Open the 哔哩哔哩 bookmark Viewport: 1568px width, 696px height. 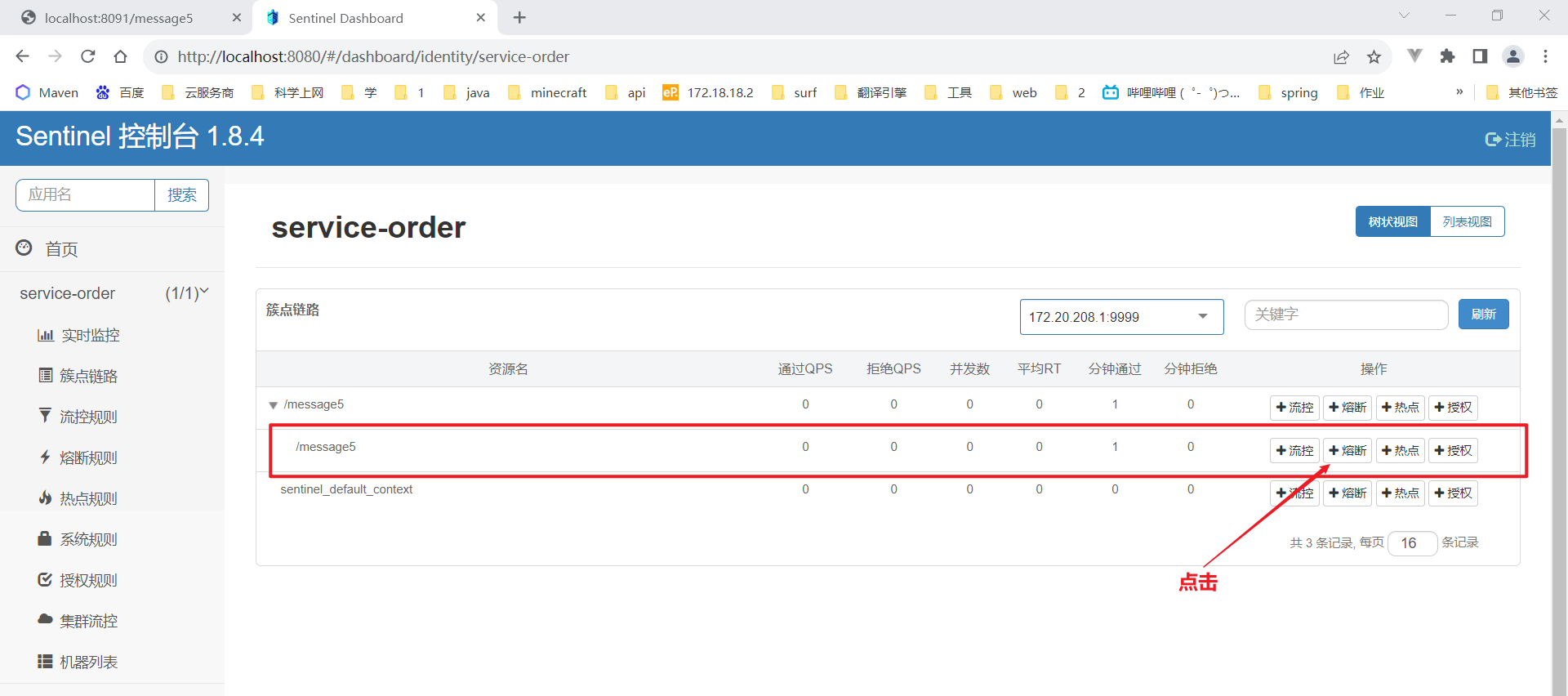pyautogui.click(x=1171, y=92)
